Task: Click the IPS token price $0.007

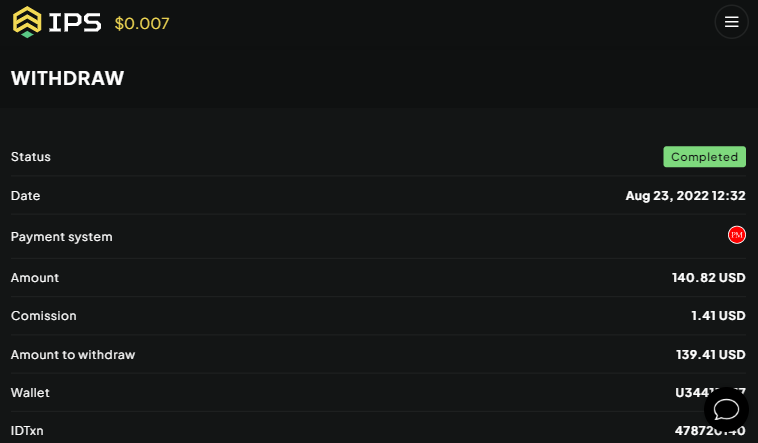Action: pyautogui.click(x=142, y=23)
